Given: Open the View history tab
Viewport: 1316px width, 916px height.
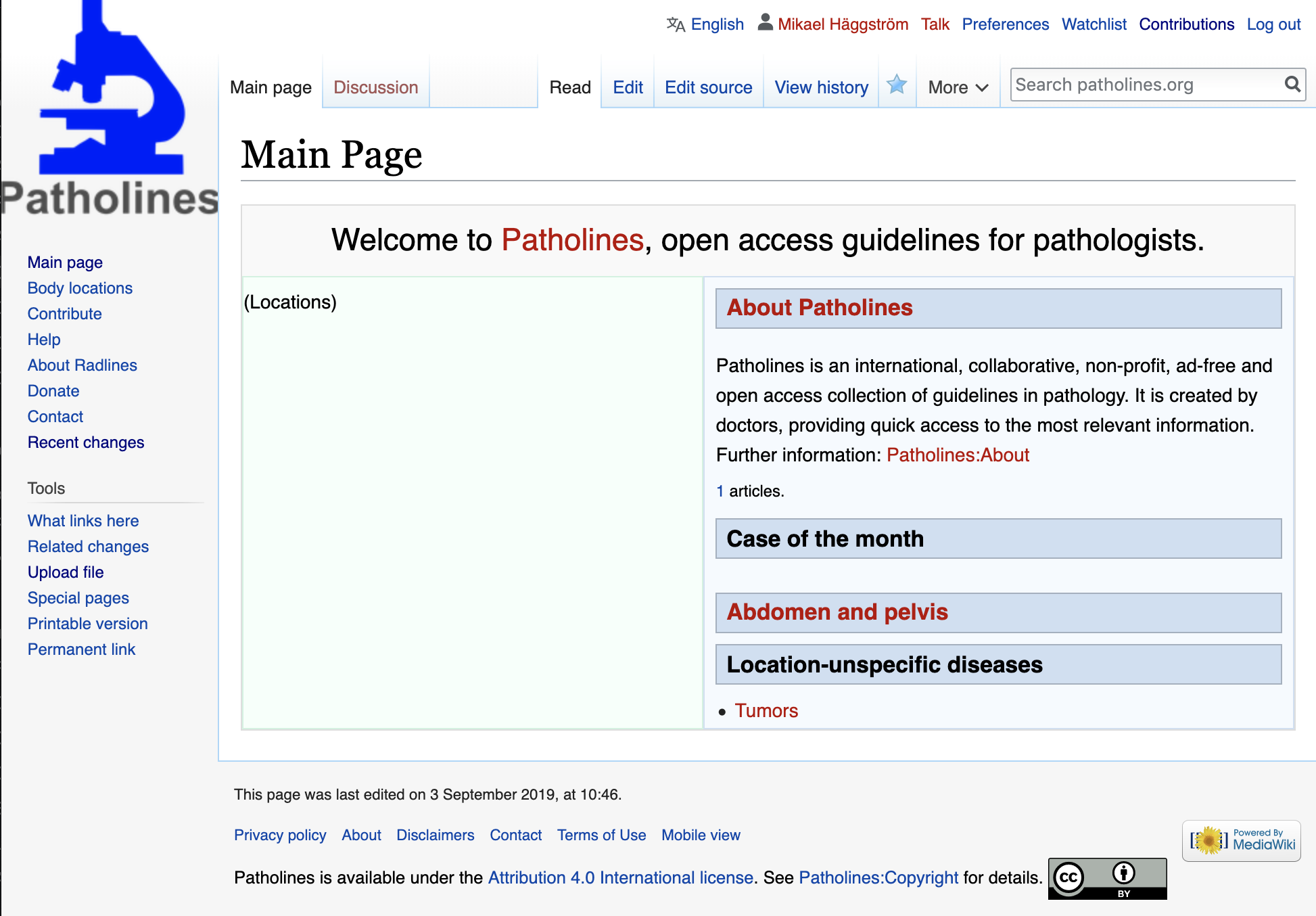Looking at the screenshot, I should [822, 87].
